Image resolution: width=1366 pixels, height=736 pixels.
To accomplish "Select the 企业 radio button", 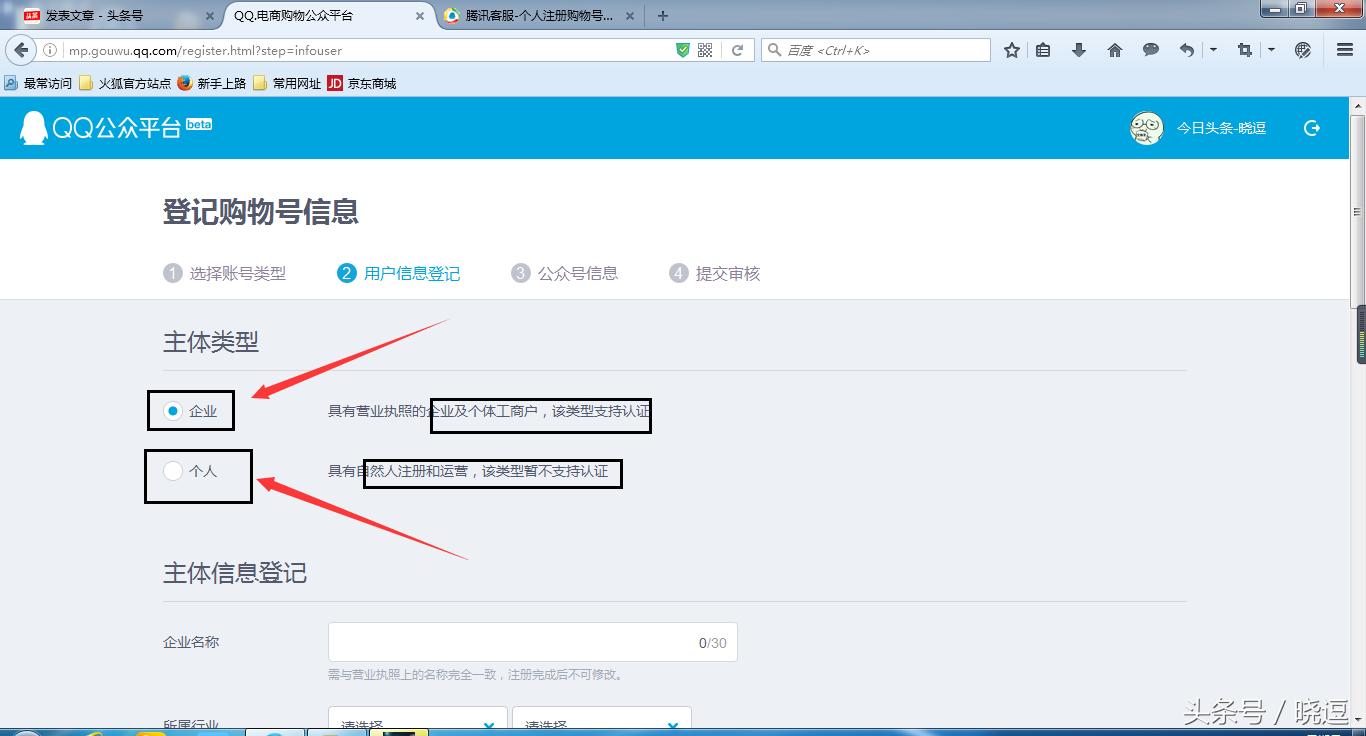I will tap(172, 410).
